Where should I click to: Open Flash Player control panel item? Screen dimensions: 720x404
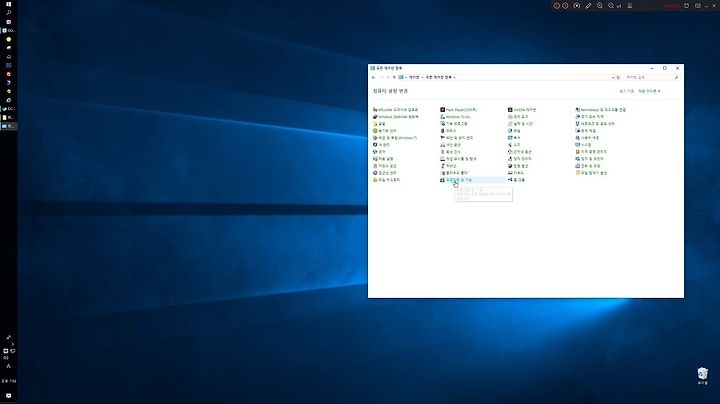[458, 110]
